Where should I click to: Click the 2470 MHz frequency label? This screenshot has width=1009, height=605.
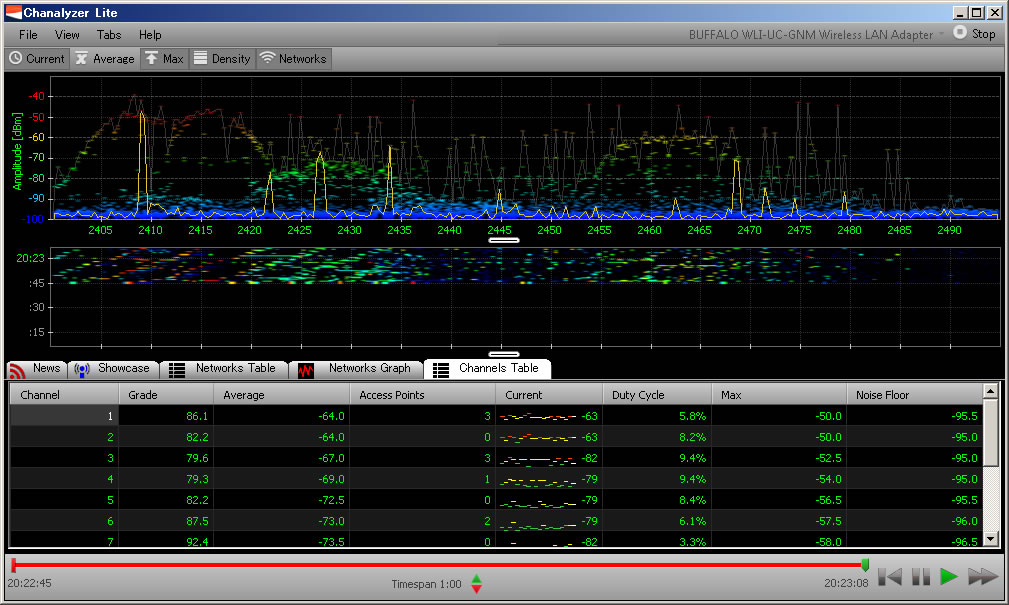749,230
